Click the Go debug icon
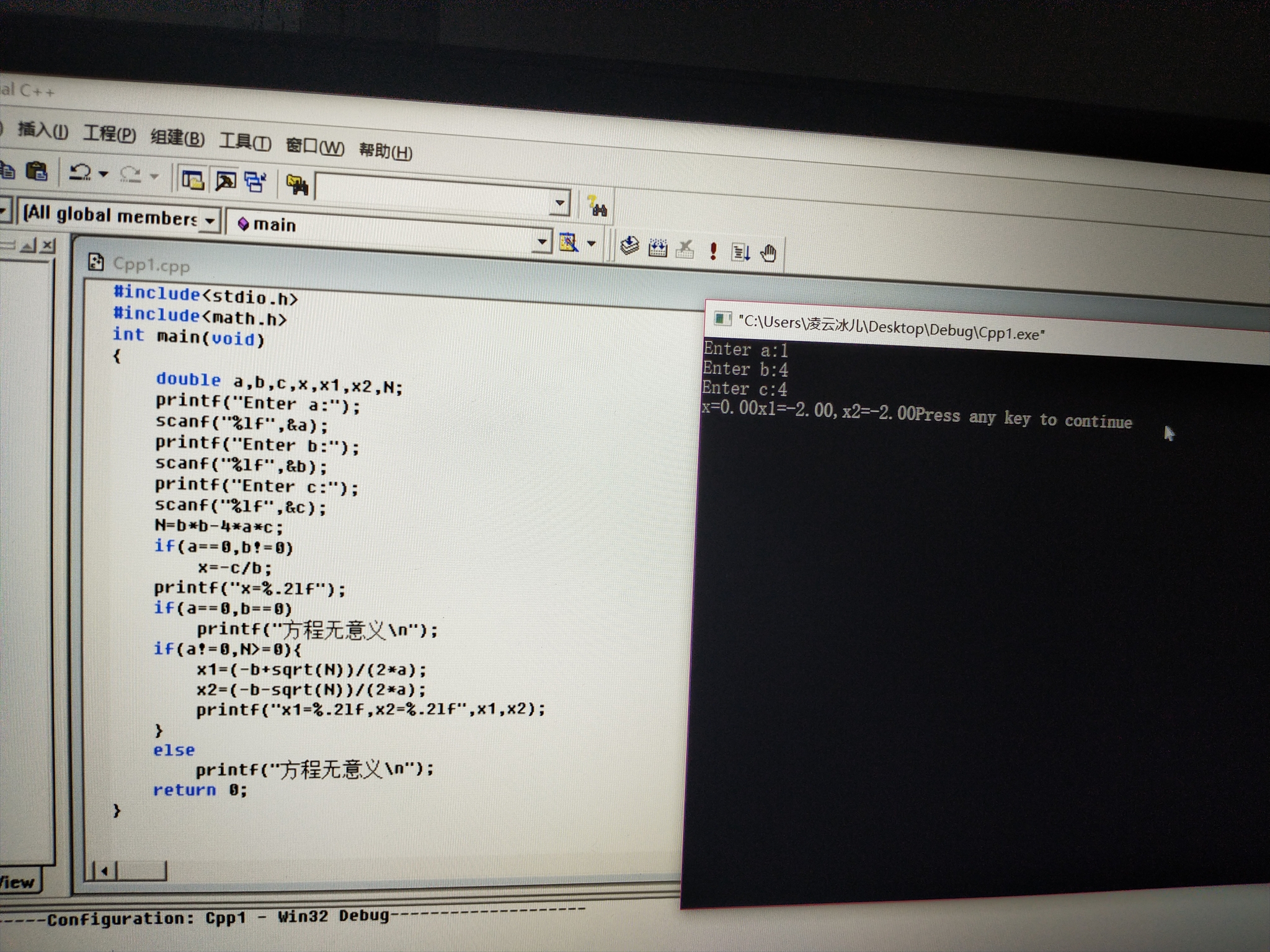This screenshot has width=1270, height=952. [741, 252]
